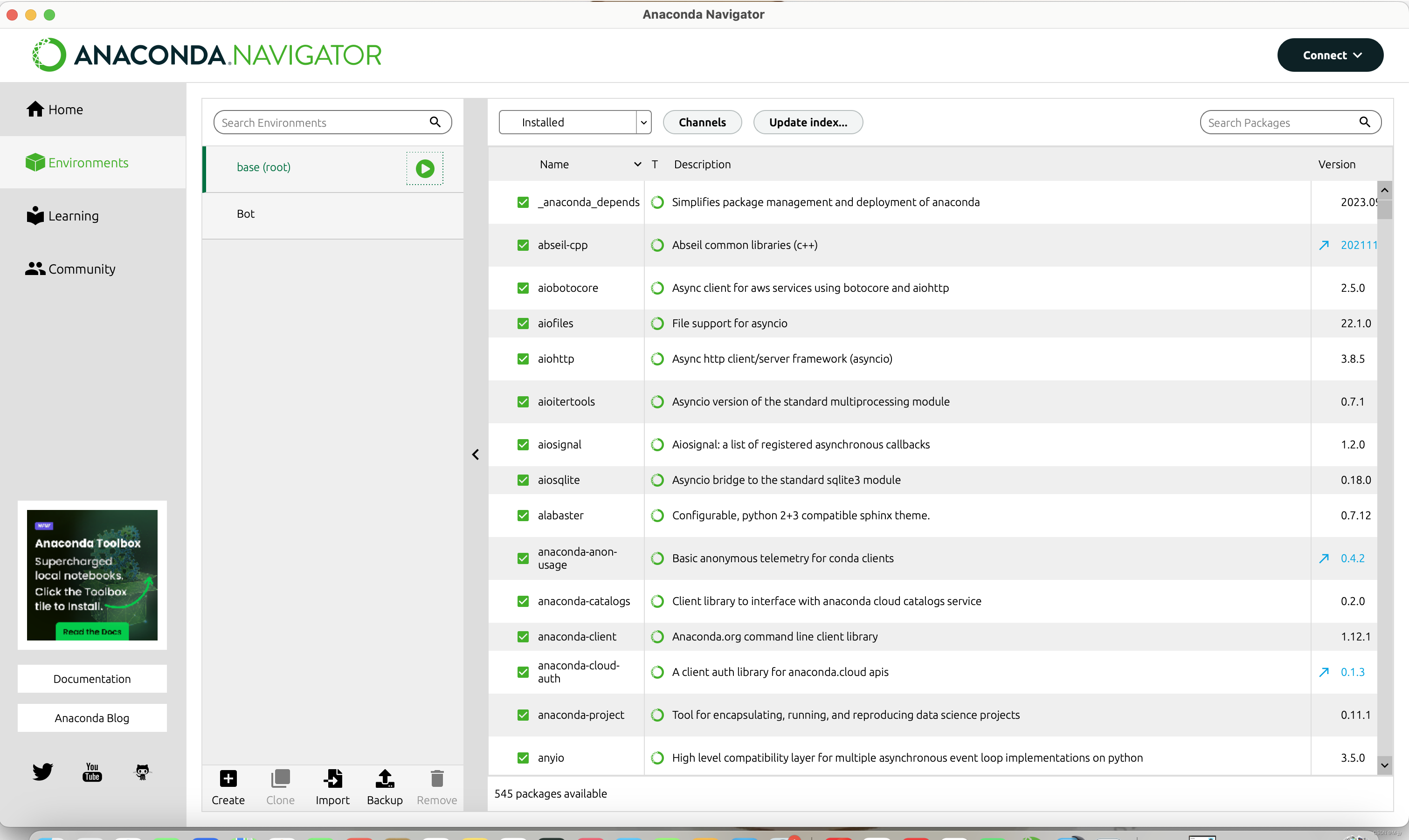This screenshot has height=840, width=1409.
Task: Toggle the aiobotocore checkbox
Action: 523,288
